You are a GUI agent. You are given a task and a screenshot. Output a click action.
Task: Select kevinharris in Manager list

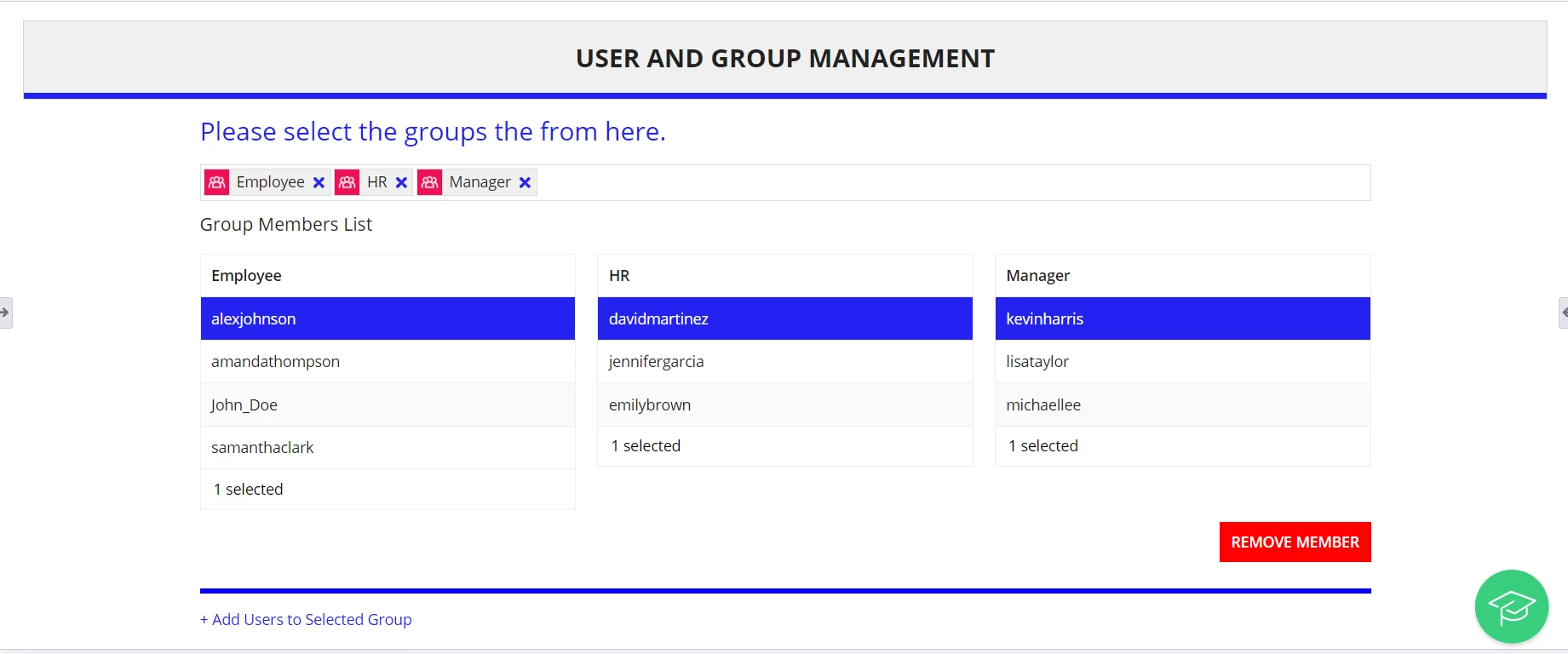click(x=1182, y=318)
